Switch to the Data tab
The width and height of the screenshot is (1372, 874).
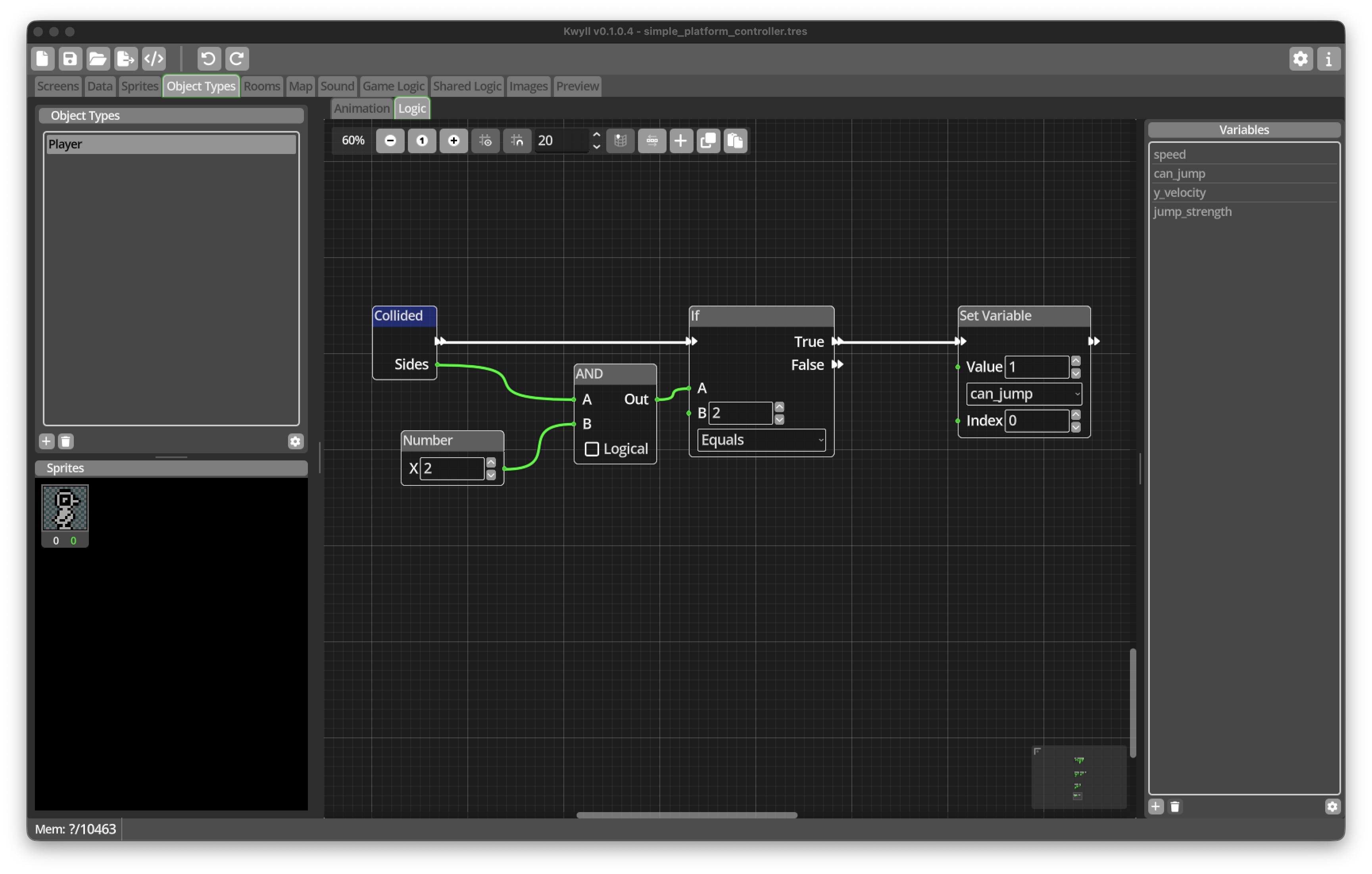tap(100, 86)
